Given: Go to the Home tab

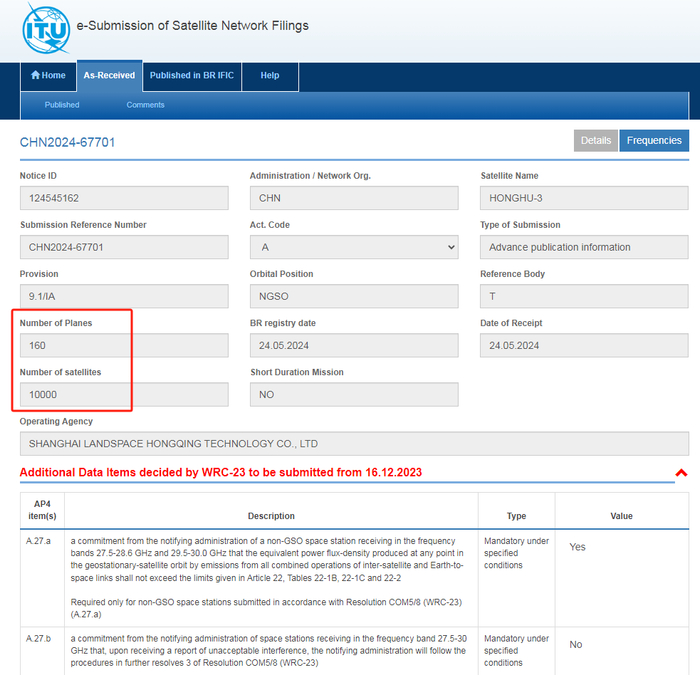Looking at the screenshot, I should (48, 76).
